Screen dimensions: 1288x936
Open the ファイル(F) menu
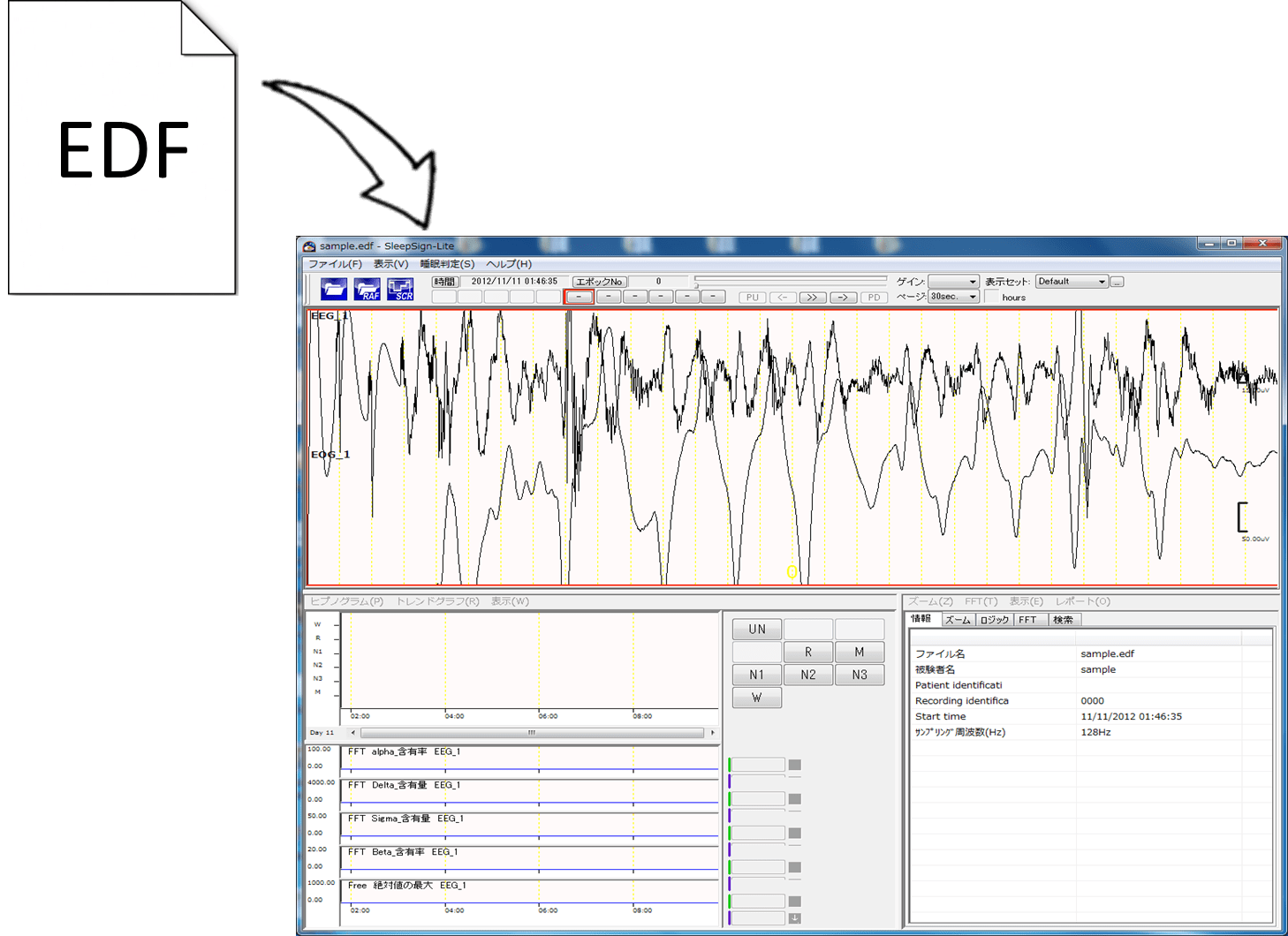pos(335,264)
